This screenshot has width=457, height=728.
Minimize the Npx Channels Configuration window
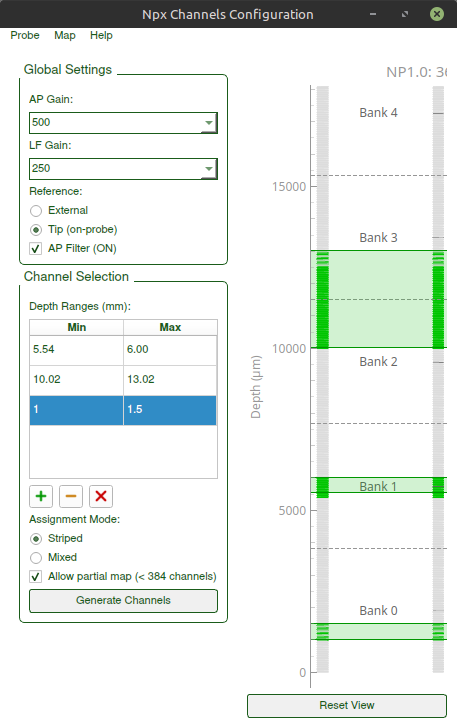point(372,14)
